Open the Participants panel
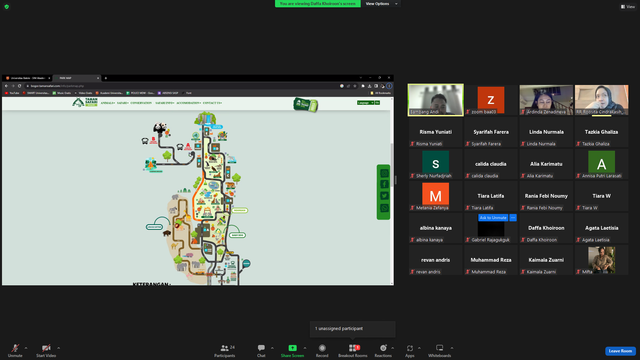This screenshot has width=640, height=360. (x=224, y=350)
